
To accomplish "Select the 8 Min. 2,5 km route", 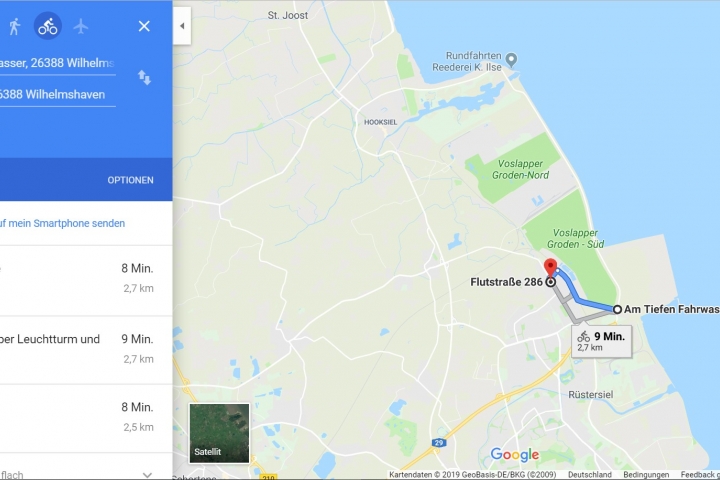I will [x=86, y=418].
